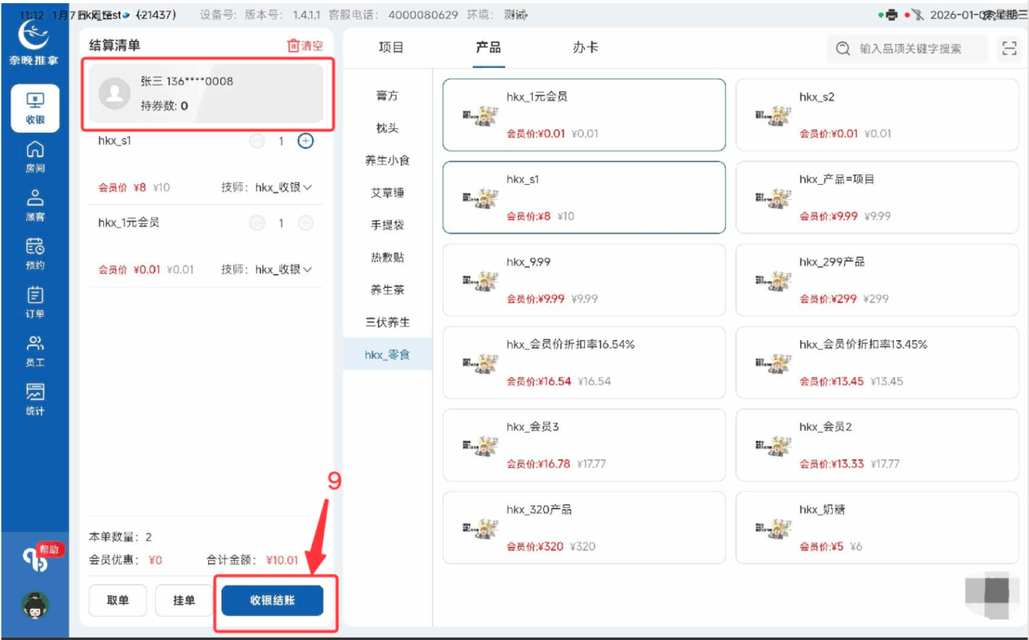The height and width of the screenshot is (640, 1029).
Task: Increase hkx_s1 quantity with the plus stepper
Action: [304, 140]
